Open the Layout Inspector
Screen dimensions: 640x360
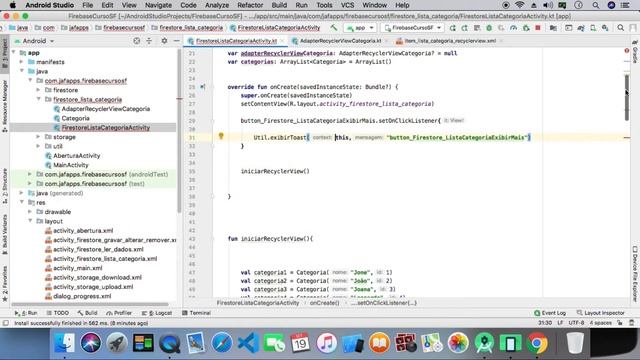[600, 313]
